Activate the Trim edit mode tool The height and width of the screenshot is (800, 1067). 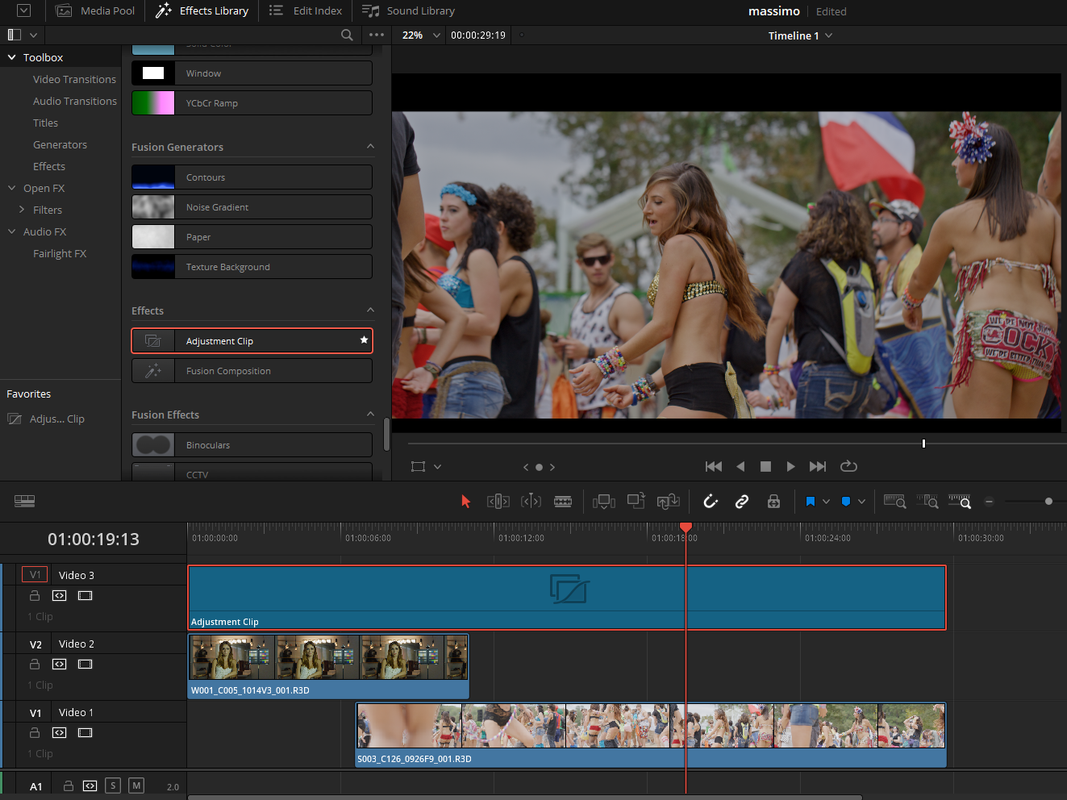click(498, 501)
